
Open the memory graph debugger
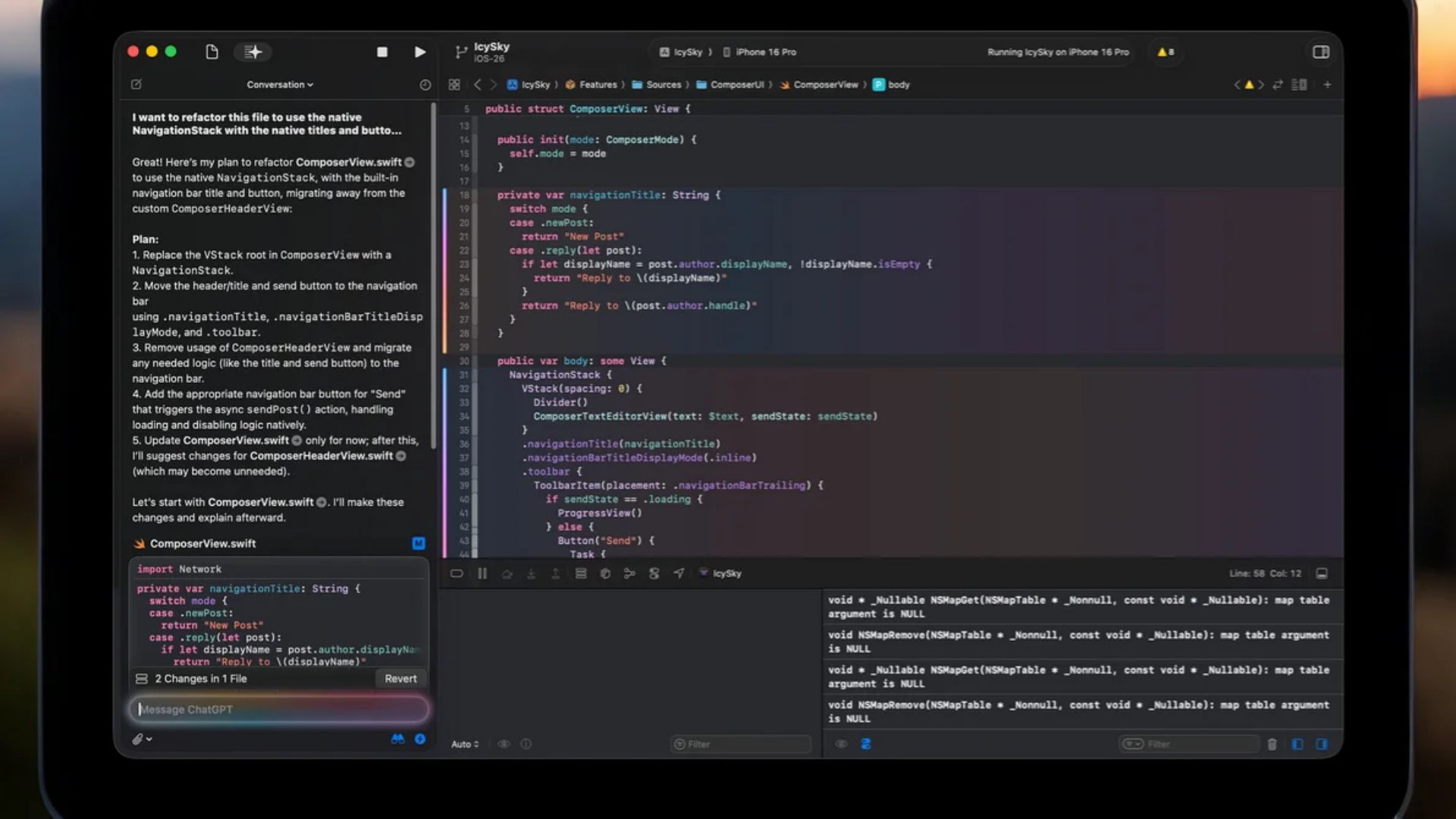629,574
